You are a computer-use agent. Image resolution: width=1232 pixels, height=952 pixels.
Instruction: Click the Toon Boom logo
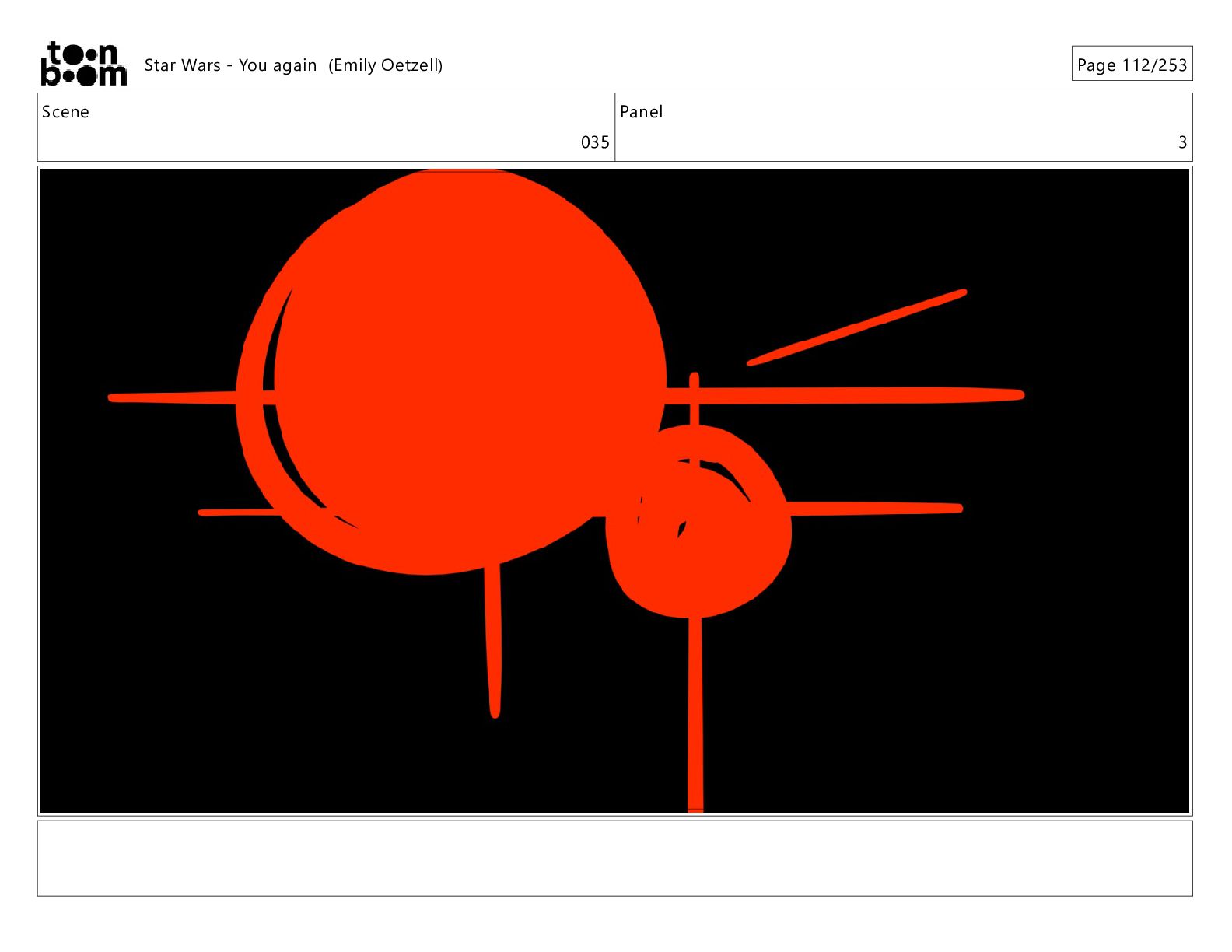coord(83,64)
